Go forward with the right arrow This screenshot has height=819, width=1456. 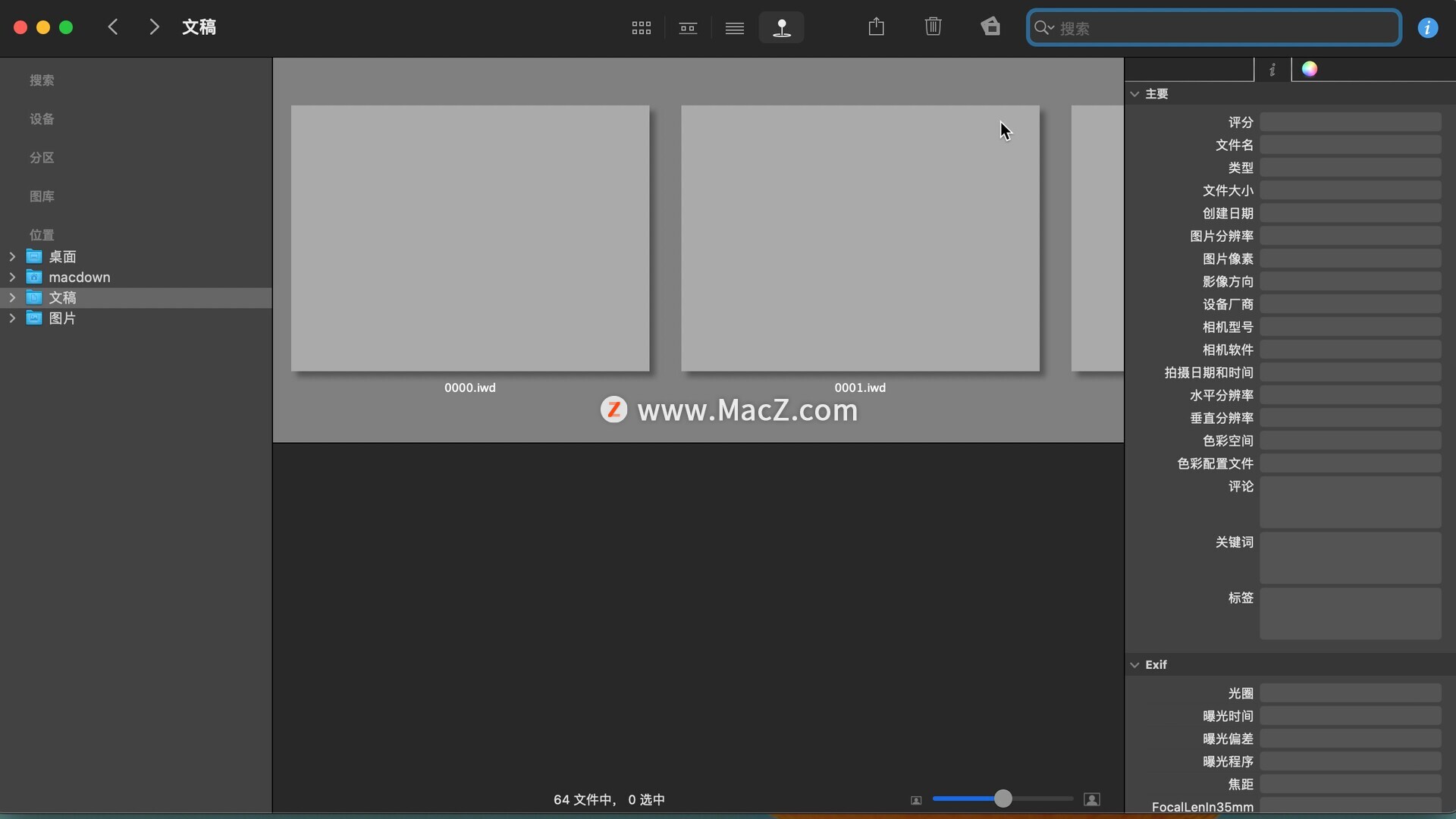155,27
